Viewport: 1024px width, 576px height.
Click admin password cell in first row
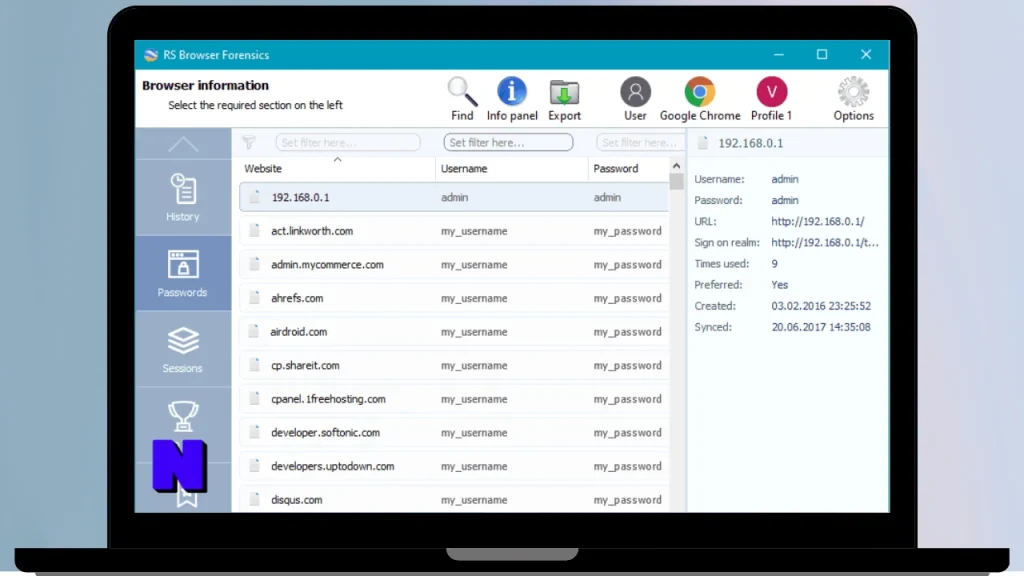[x=607, y=197]
